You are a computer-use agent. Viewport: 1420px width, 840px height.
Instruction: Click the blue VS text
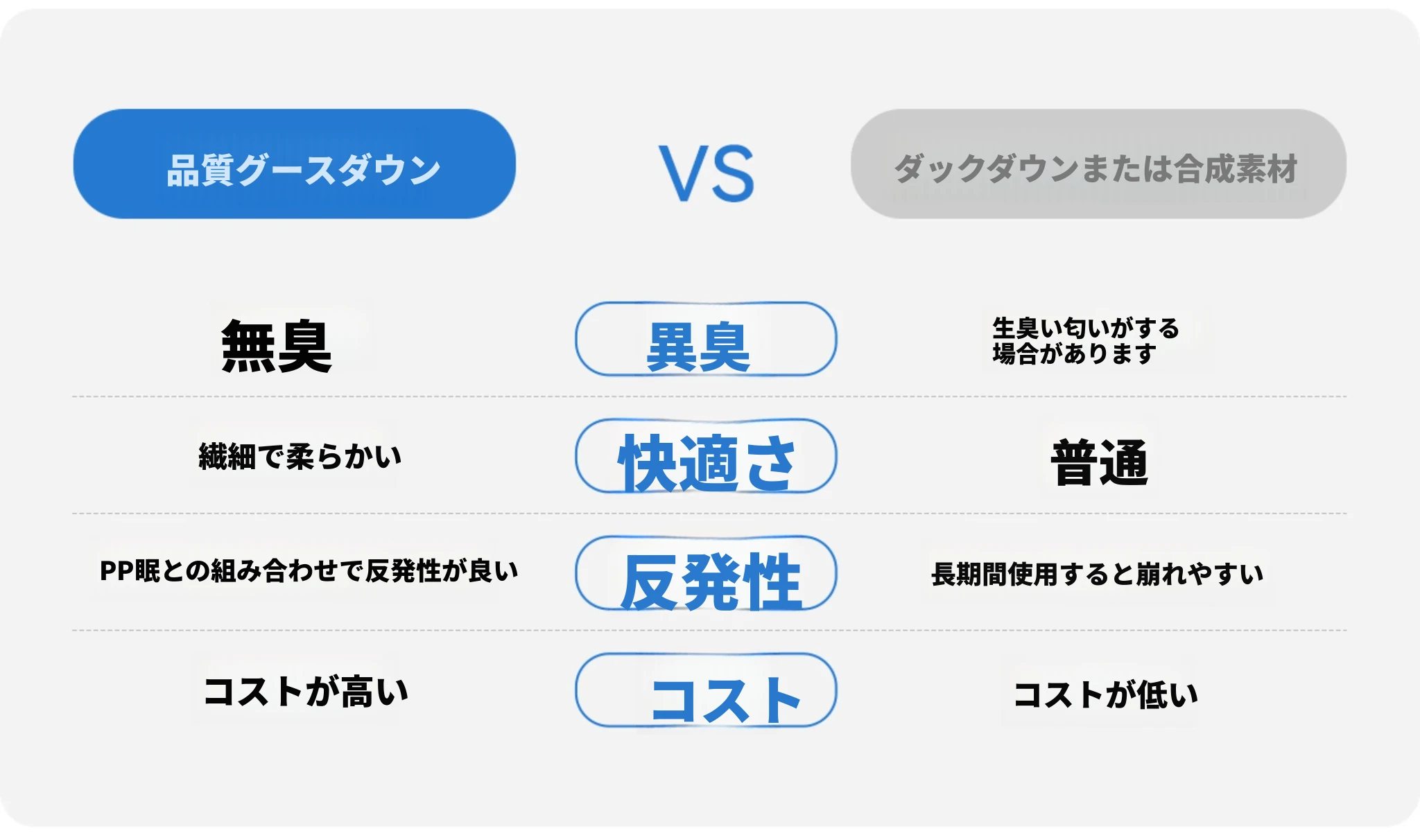click(x=706, y=173)
